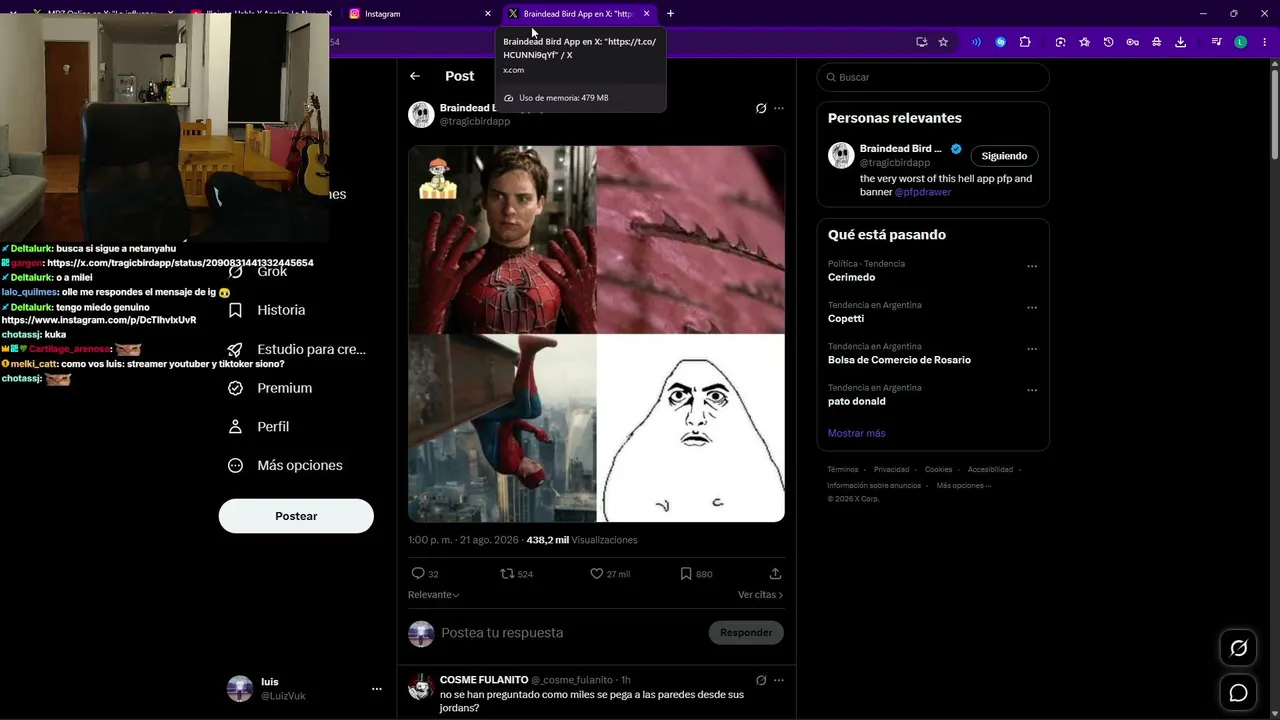Go to Perfil in the left navigation

pos(259,427)
